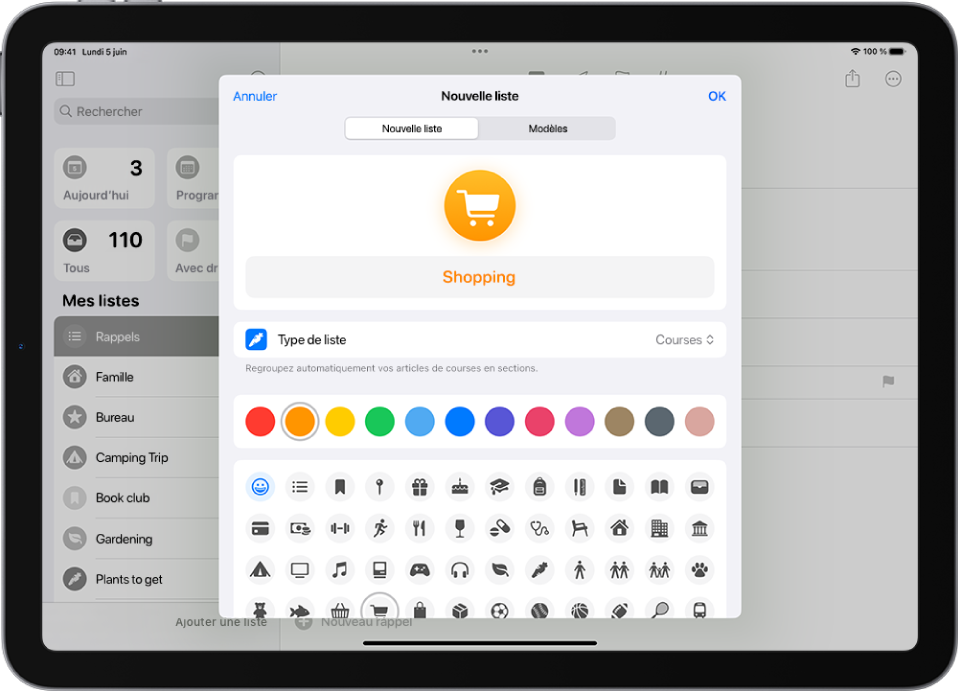The width and height of the screenshot is (958, 692).
Task: Select the emoji smiley icon option
Action: click(x=260, y=487)
